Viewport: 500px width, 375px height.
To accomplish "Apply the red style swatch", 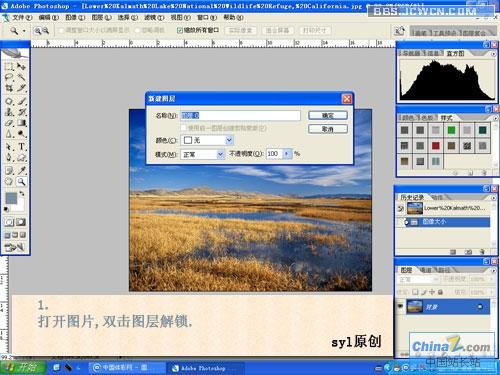I will click(436, 146).
